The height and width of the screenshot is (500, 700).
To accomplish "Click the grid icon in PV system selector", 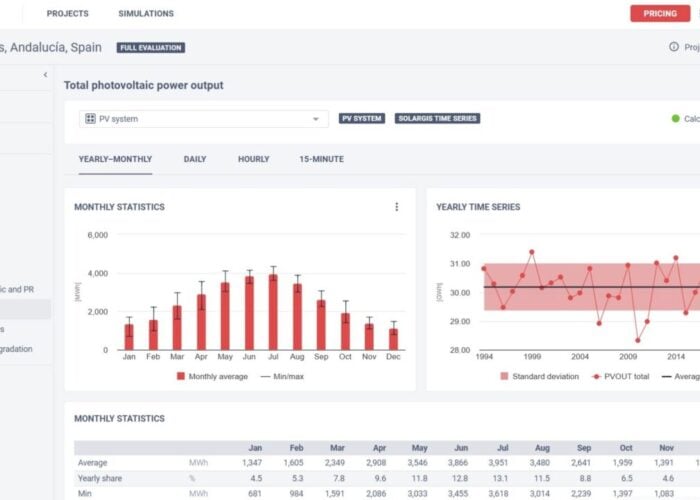I will pyautogui.click(x=90, y=119).
